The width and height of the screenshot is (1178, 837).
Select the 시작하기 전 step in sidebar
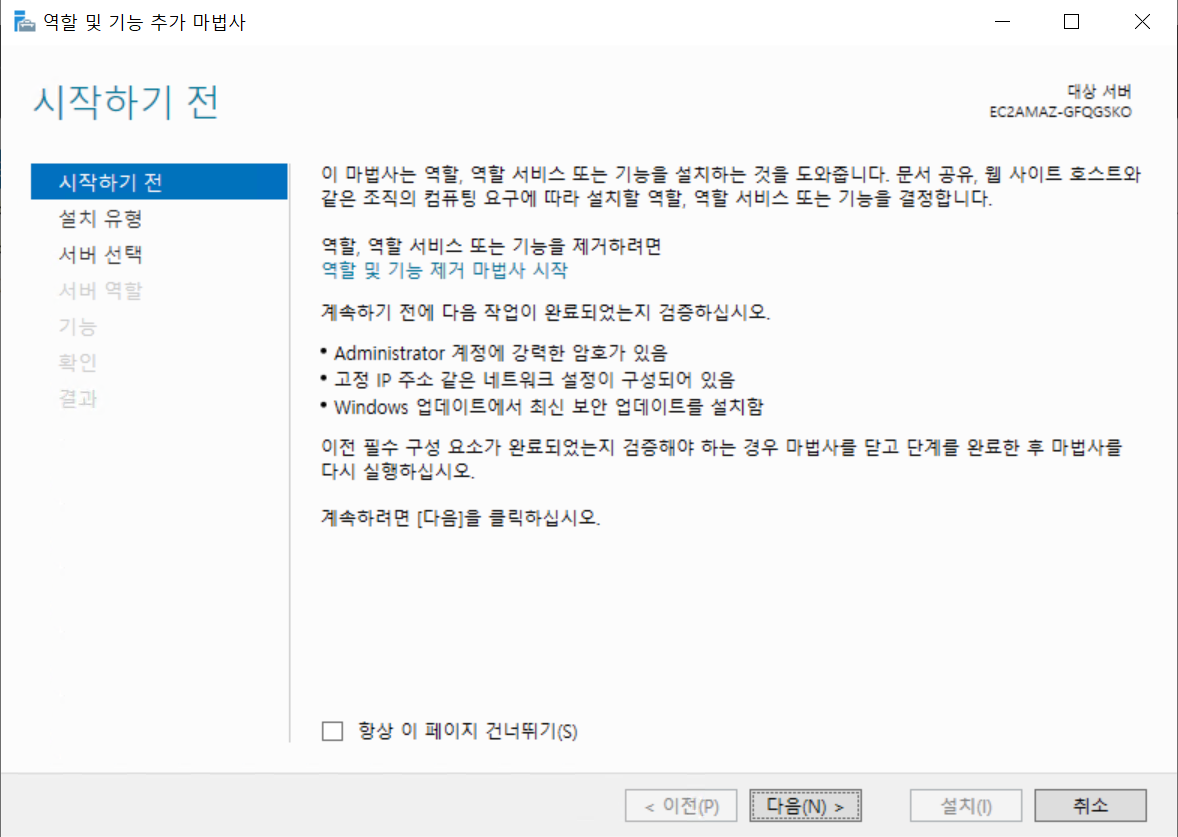(111, 182)
